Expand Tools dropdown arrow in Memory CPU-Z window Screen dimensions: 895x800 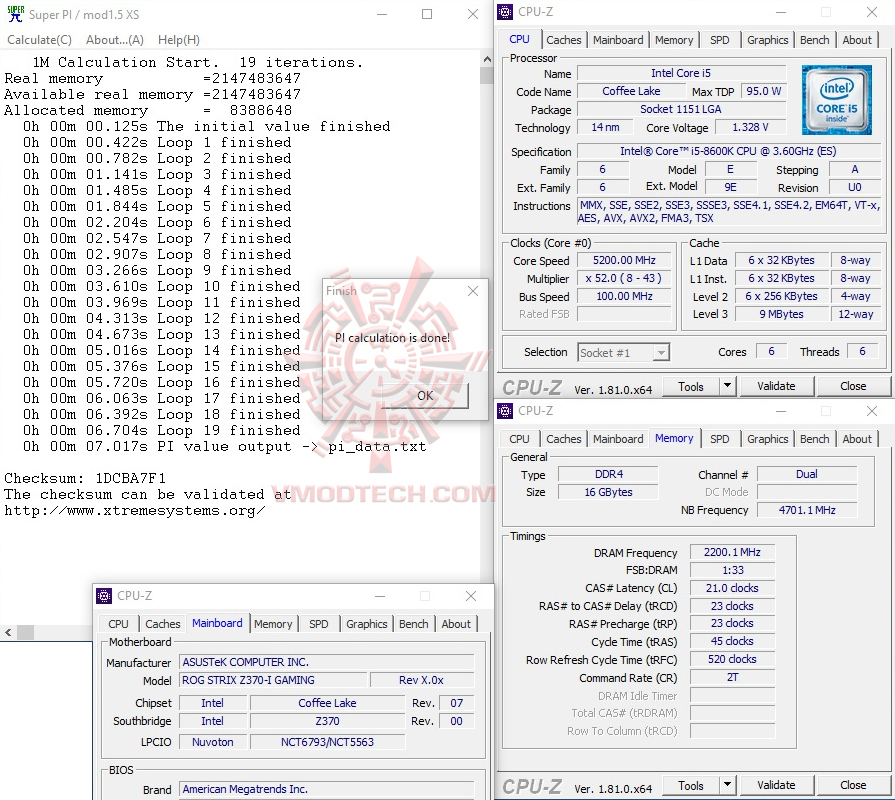point(727,785)
